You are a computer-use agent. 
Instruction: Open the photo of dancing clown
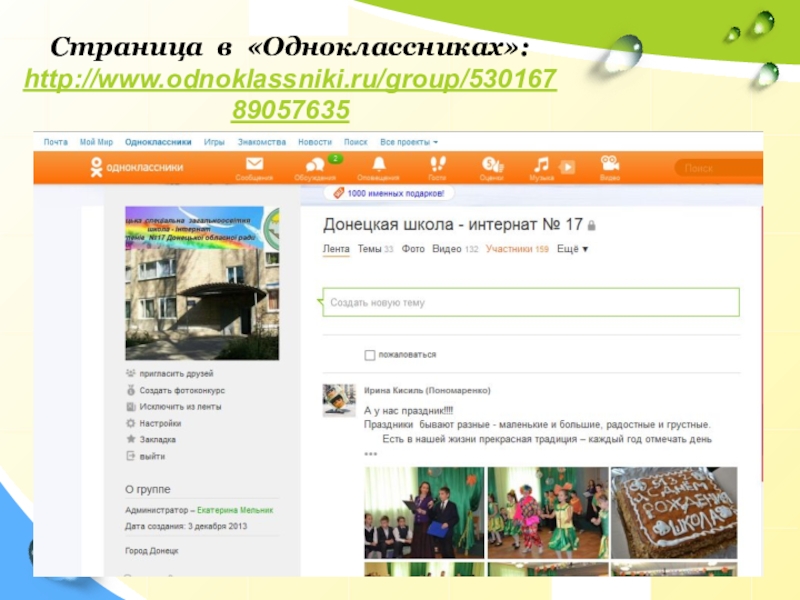point(548,513)
